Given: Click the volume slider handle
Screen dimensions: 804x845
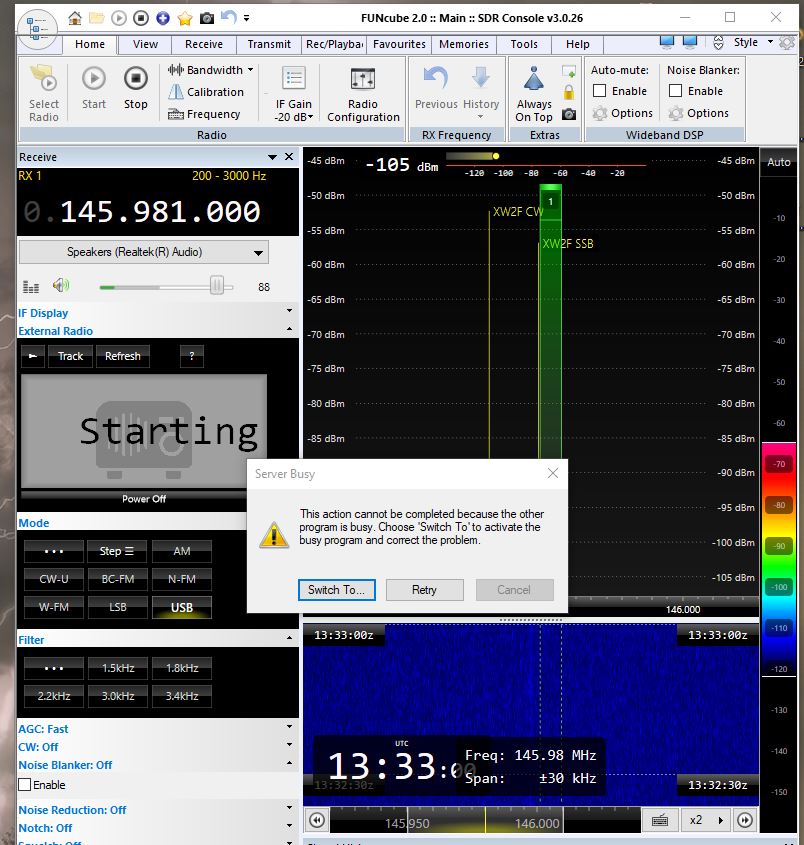Looking at the screenshot, I should [216, 286].
